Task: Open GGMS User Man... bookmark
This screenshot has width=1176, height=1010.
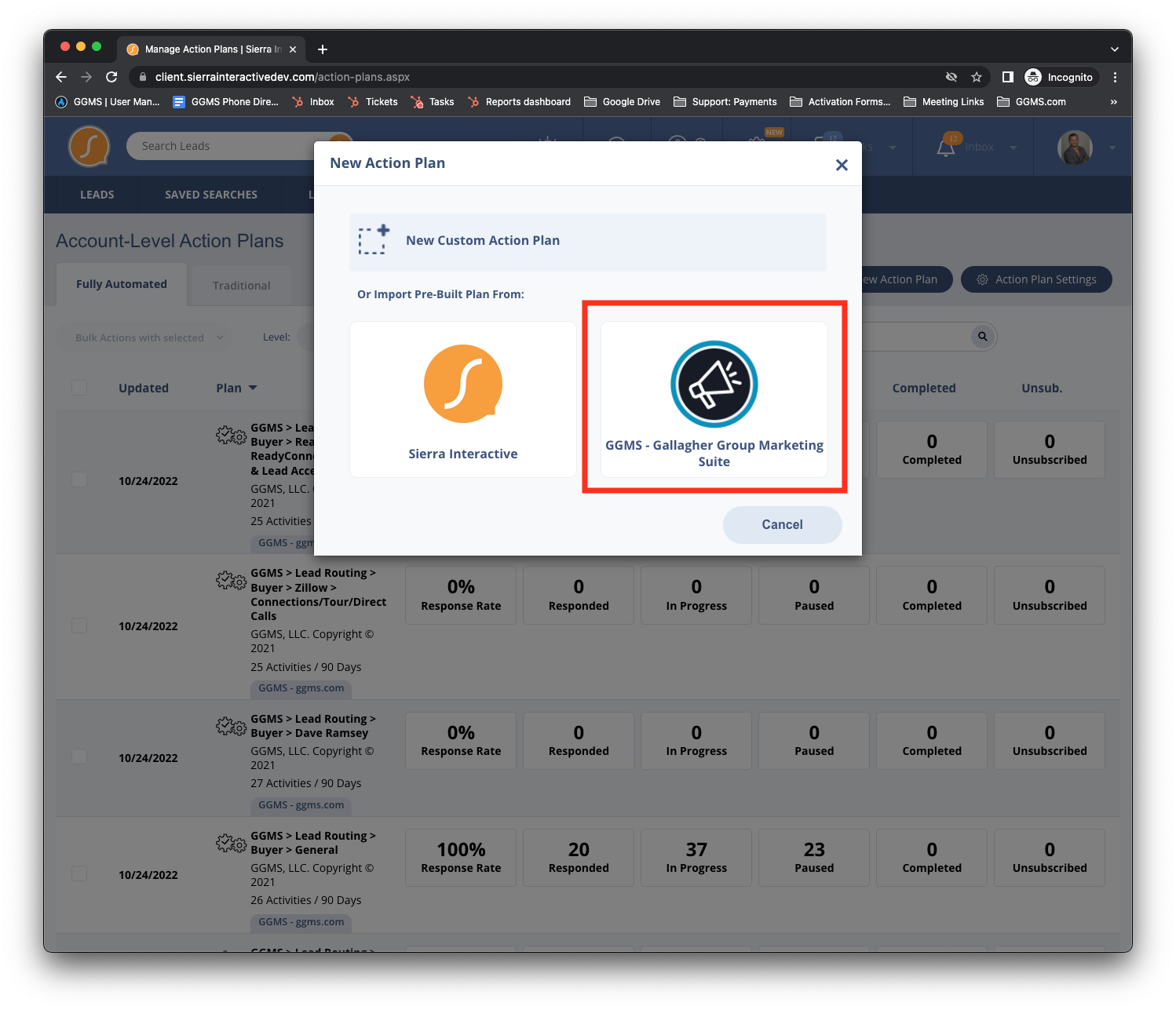Action: pyautogui.click(x=108, y=102)
